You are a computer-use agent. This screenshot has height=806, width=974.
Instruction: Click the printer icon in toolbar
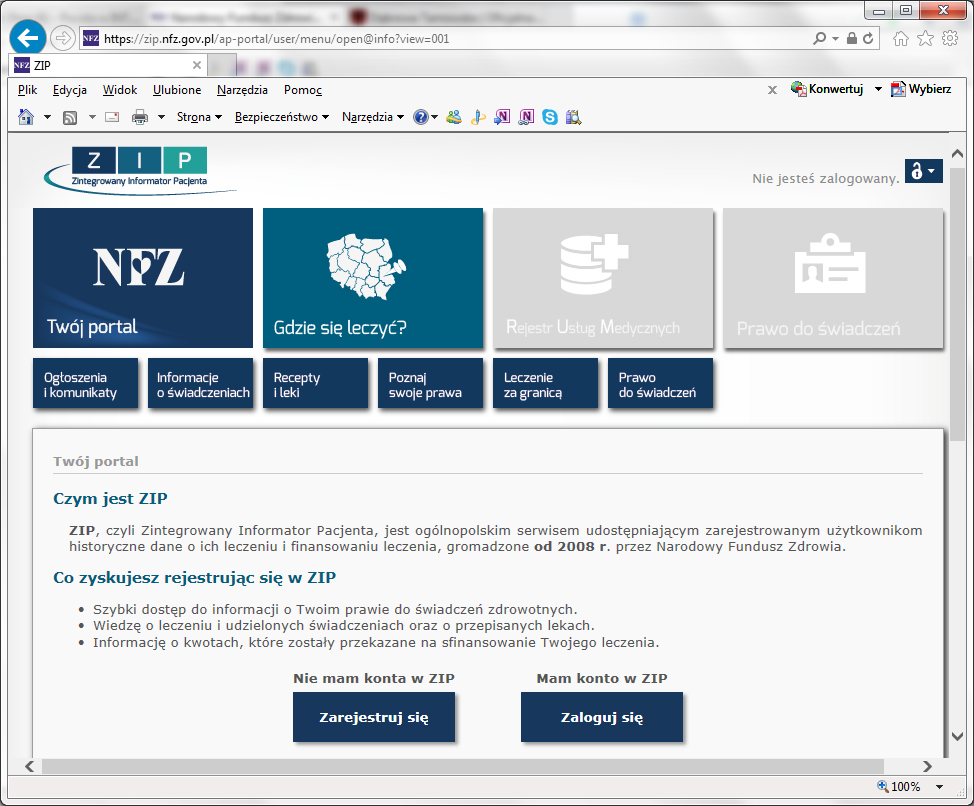(x=140, y=117)
